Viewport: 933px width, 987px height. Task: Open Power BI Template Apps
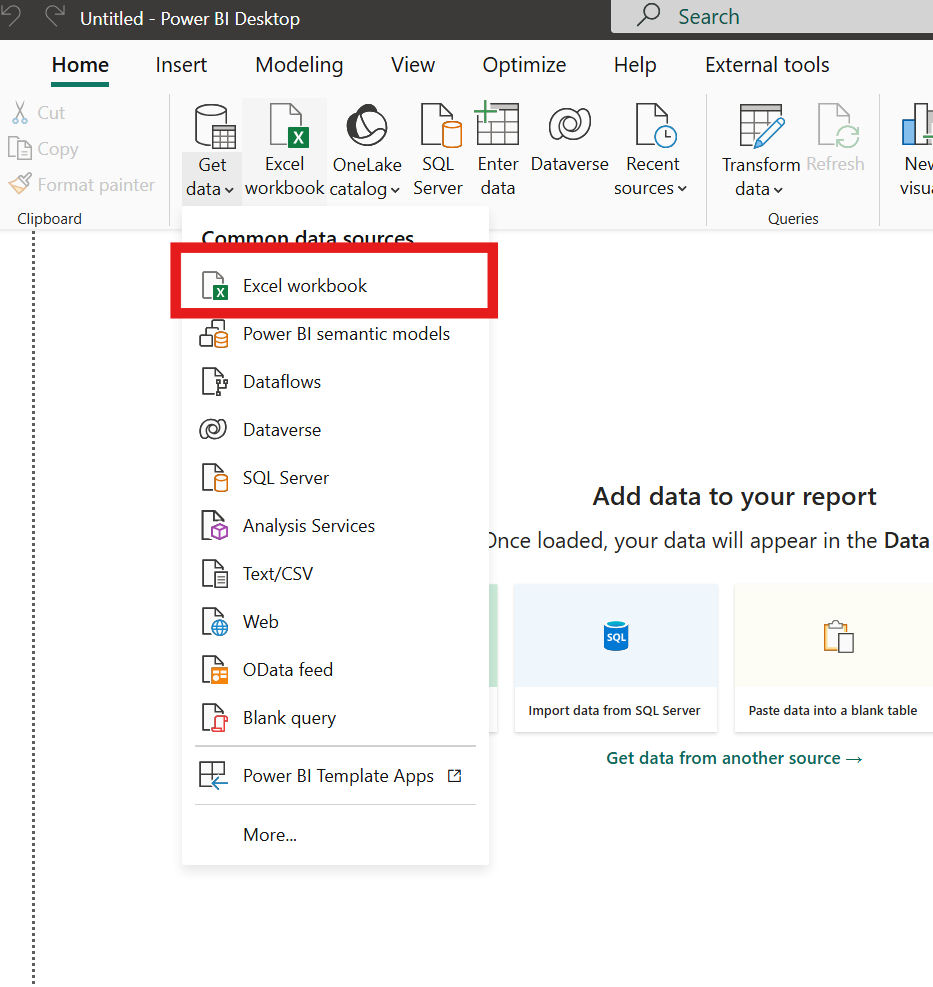point(335,776)
